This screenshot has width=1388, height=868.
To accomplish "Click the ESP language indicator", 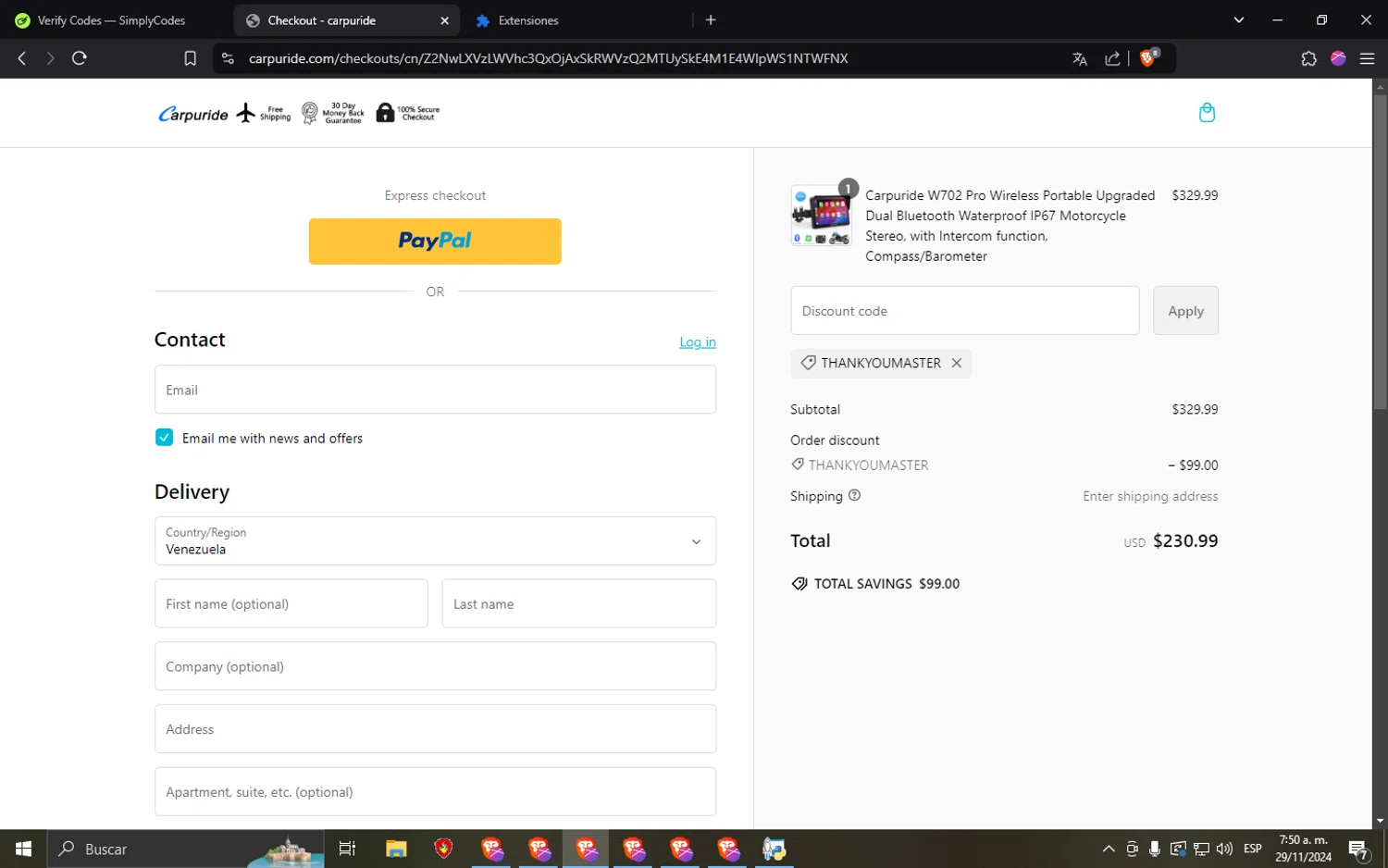I will [x=1253, y=849].
